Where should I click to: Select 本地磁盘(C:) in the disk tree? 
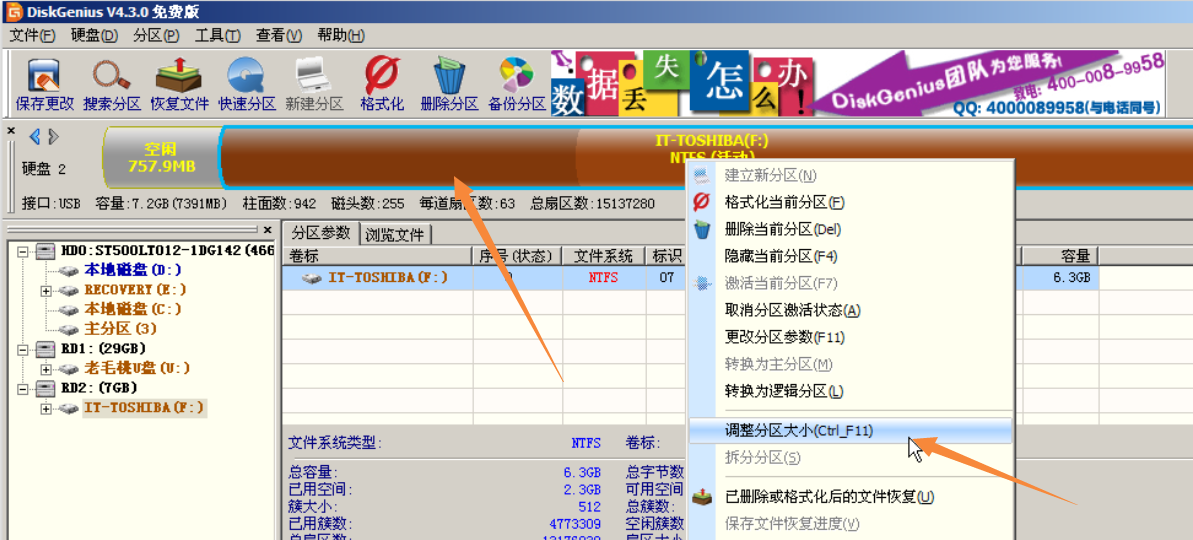[132, 310]
